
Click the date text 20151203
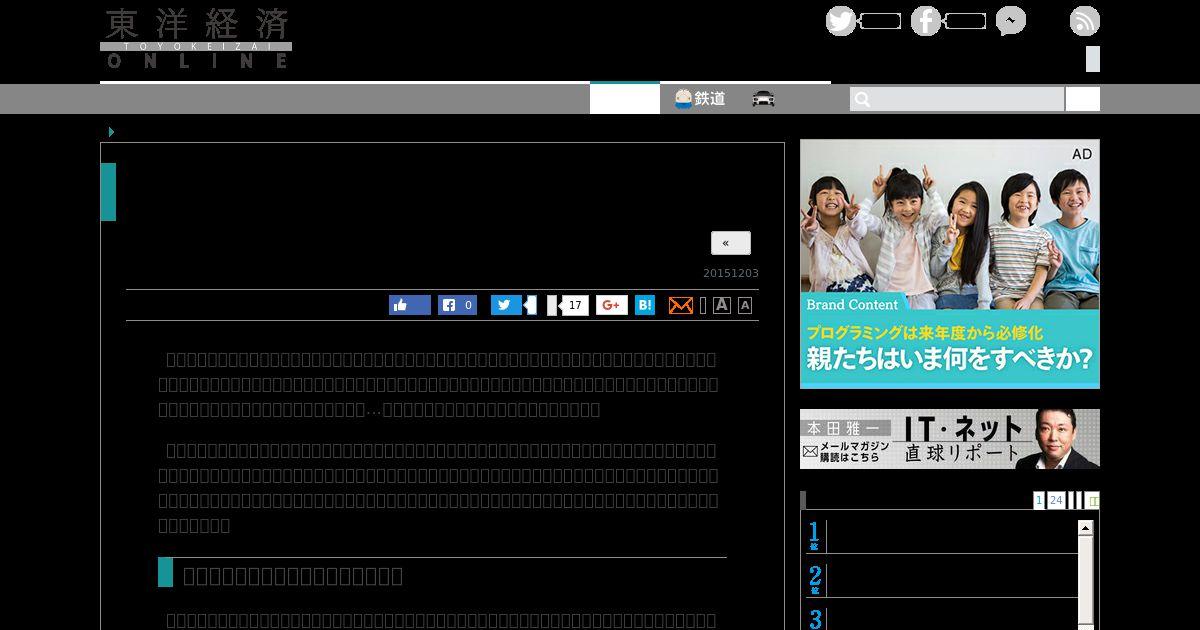[x=731, y=273]
